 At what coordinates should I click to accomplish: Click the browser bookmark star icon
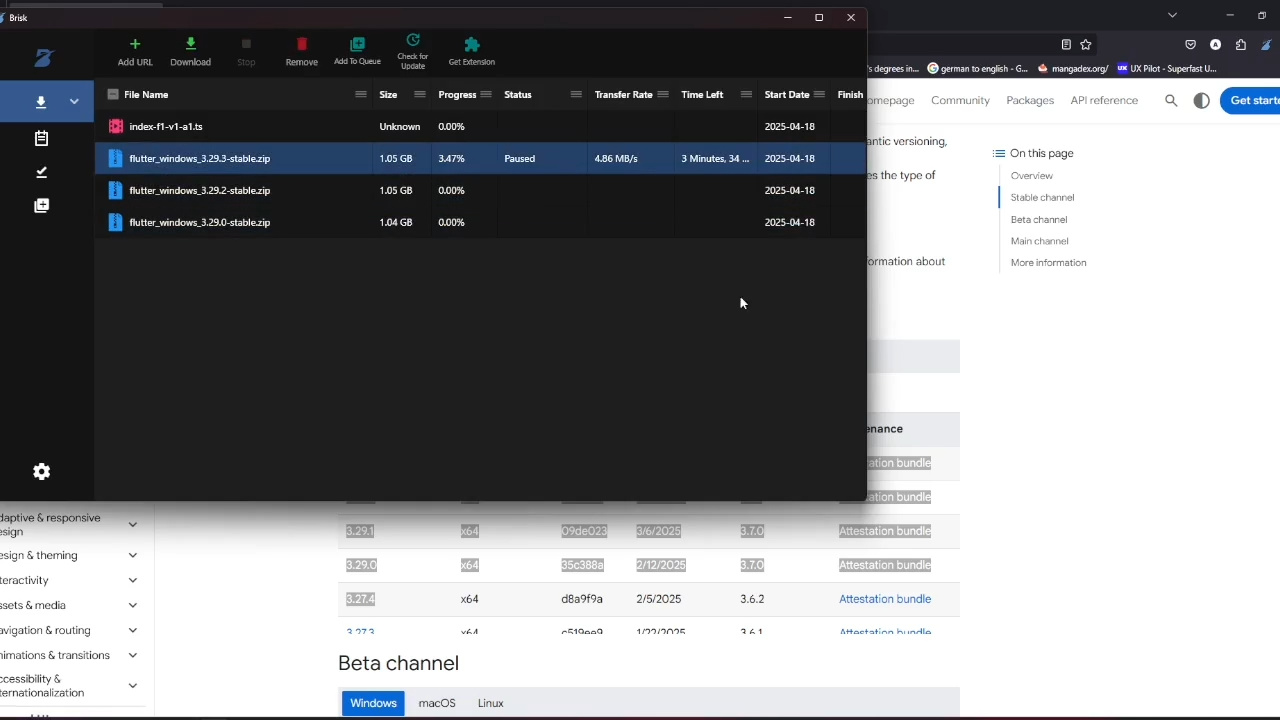coord(1085,44)
